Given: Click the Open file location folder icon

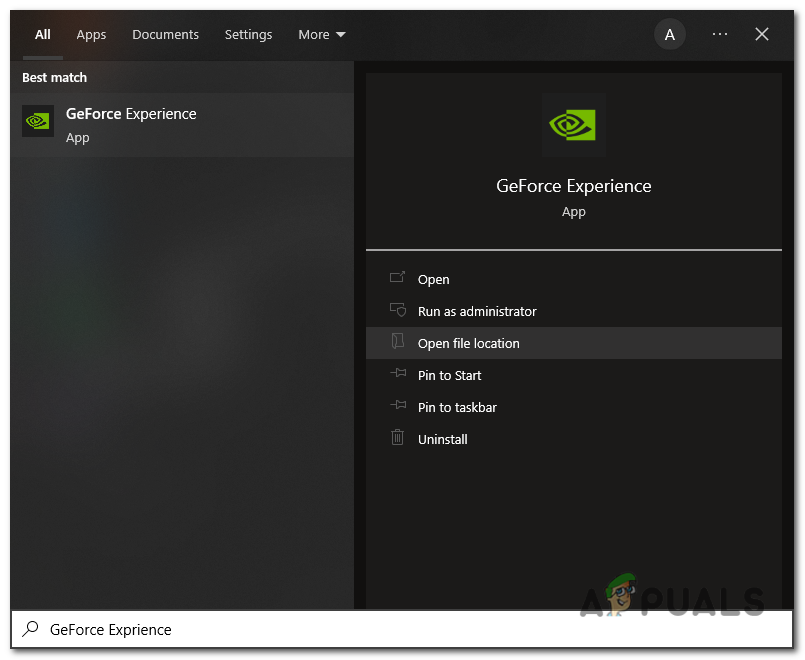Looking at the screenshot, I should pos(398,343).
